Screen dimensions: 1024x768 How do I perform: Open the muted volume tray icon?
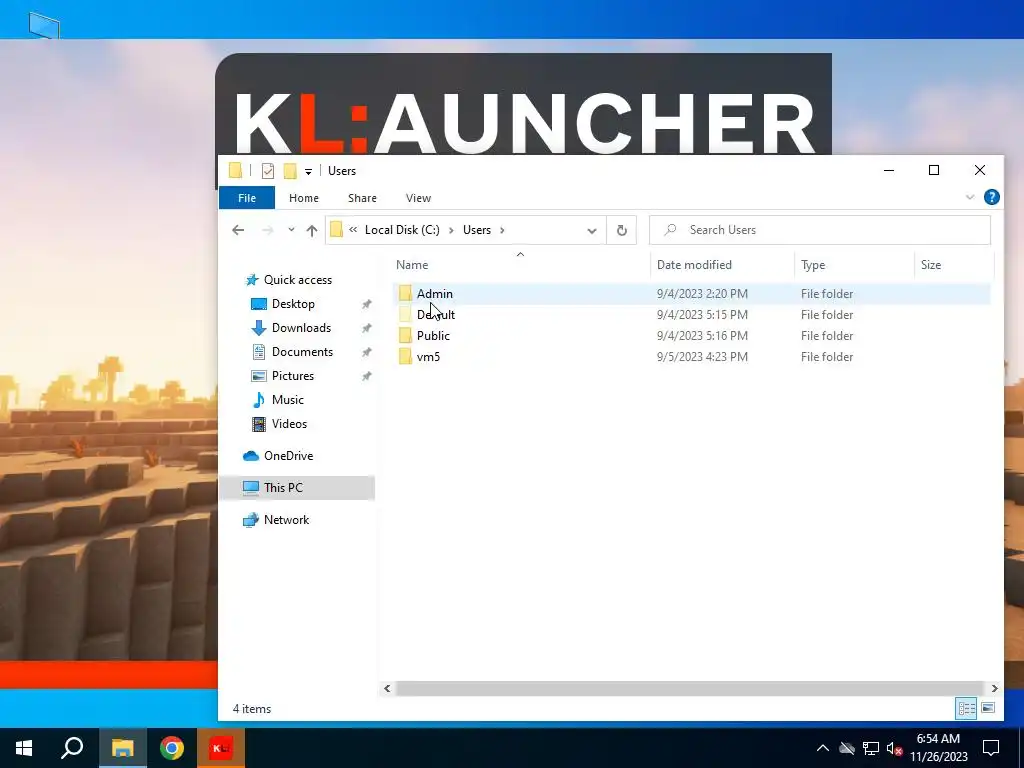tap(894, 748)
